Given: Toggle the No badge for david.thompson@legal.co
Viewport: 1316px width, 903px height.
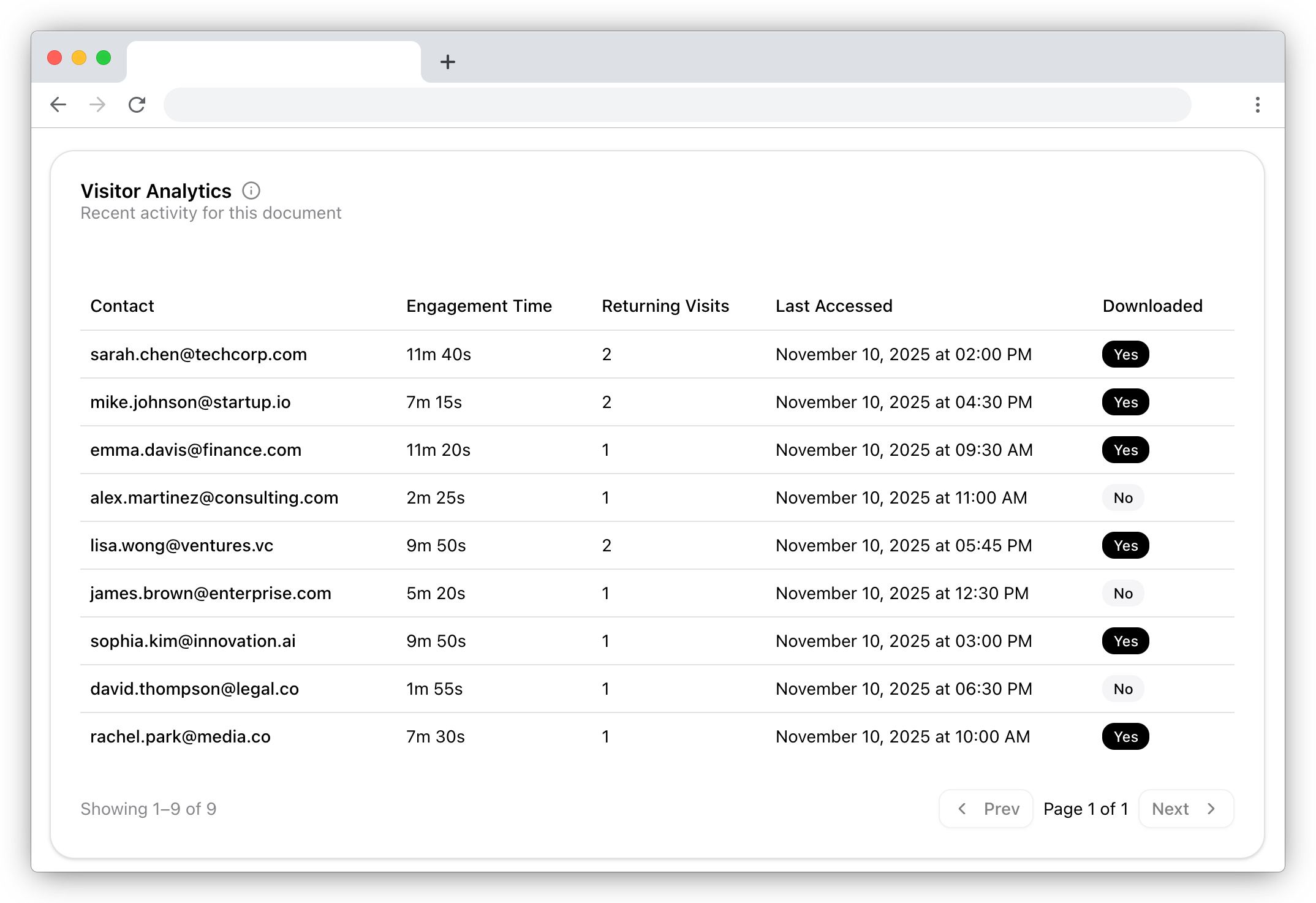Looking at the screenshot, I should [1122, 689].
